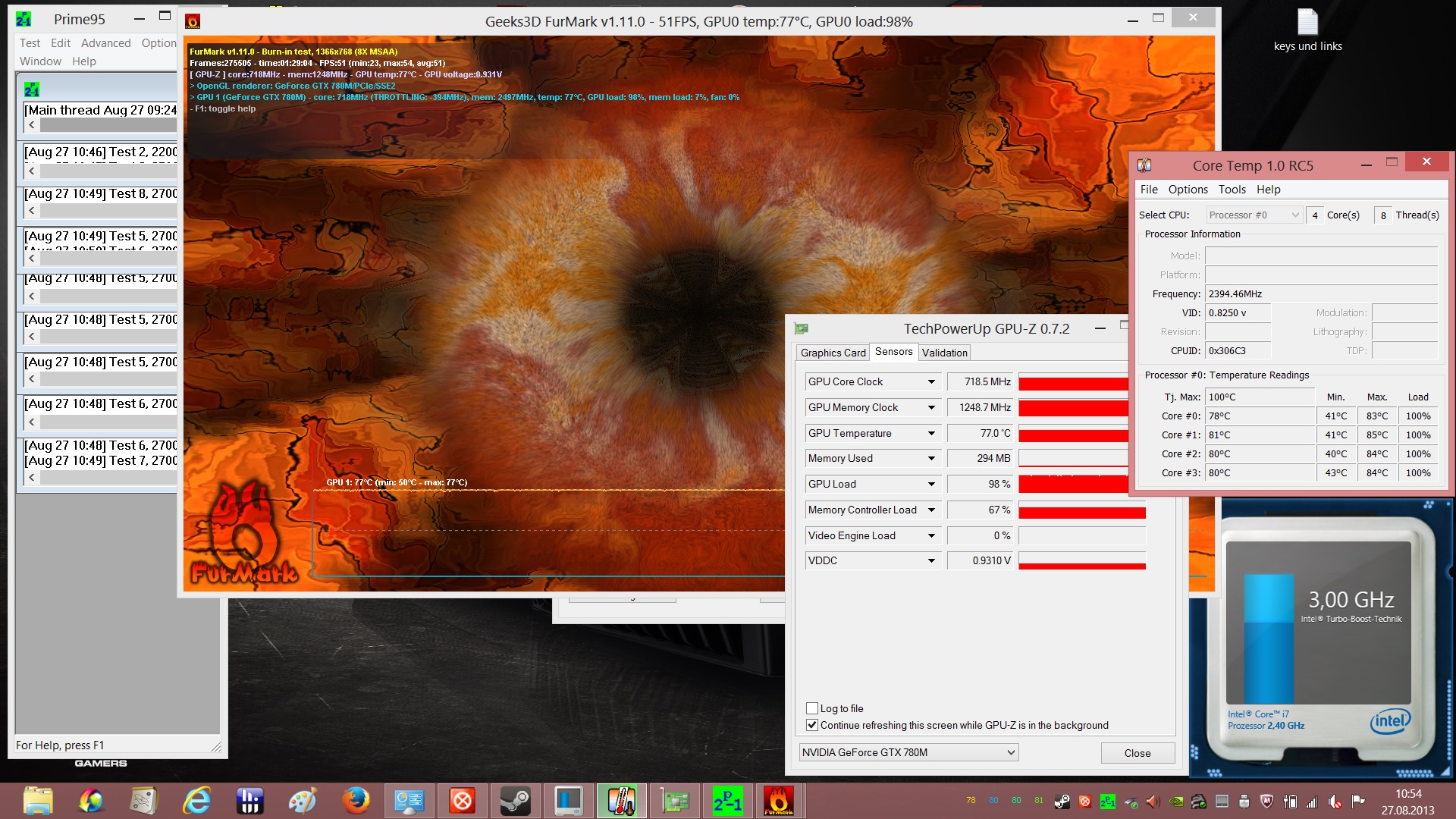The height and width of the screenshot is (819, 1456).
Task: Click the FurMark title bar icon
Action: pos(193,21)
